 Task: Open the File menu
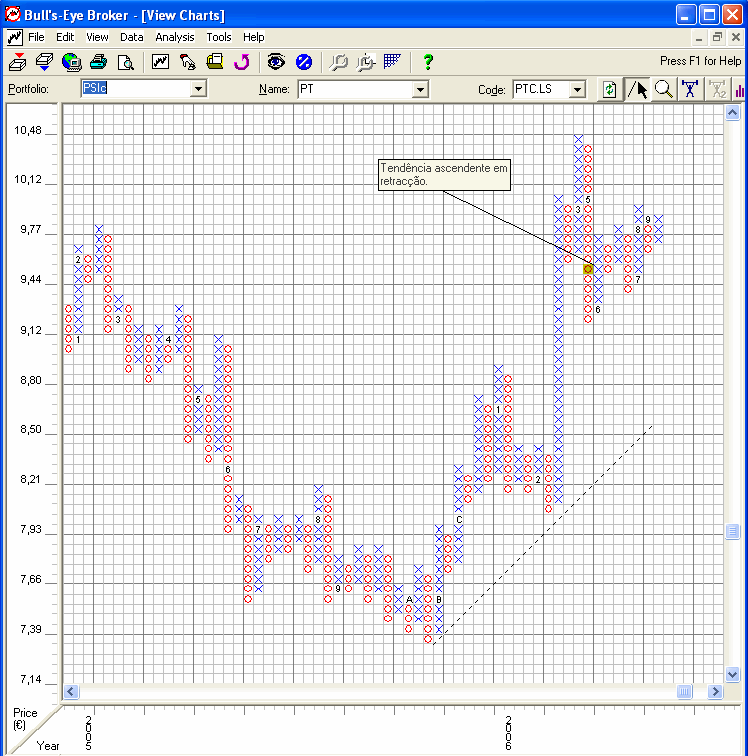pyautogui.click(x=36, y=37)
